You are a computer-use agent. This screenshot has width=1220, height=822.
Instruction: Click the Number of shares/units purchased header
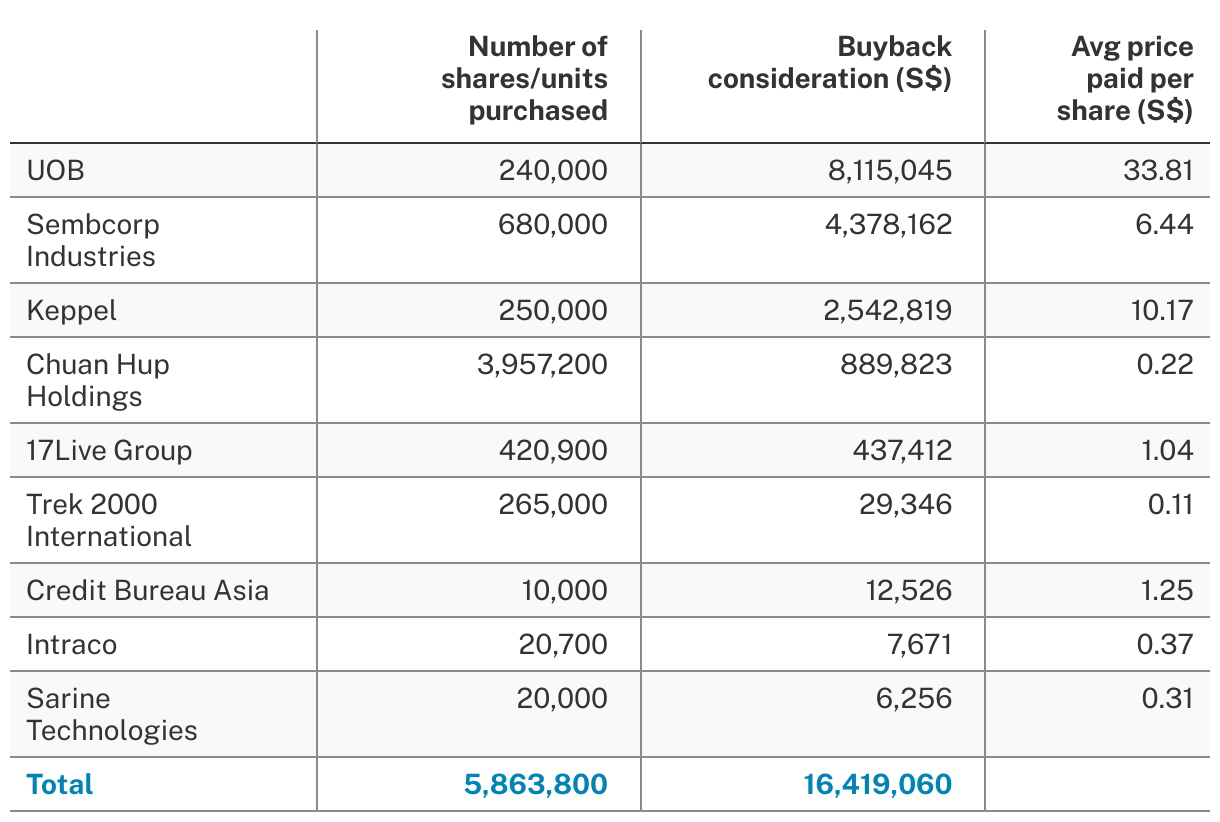[524, 78]
